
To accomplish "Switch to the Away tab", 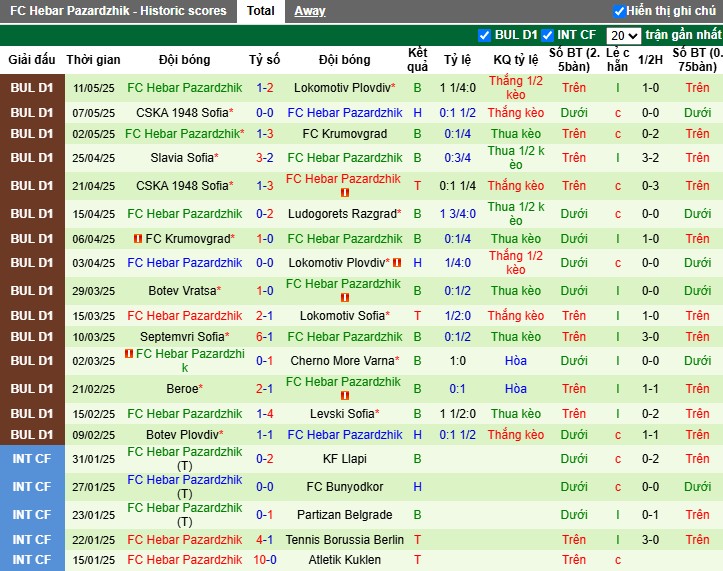I will pos(310,11).
